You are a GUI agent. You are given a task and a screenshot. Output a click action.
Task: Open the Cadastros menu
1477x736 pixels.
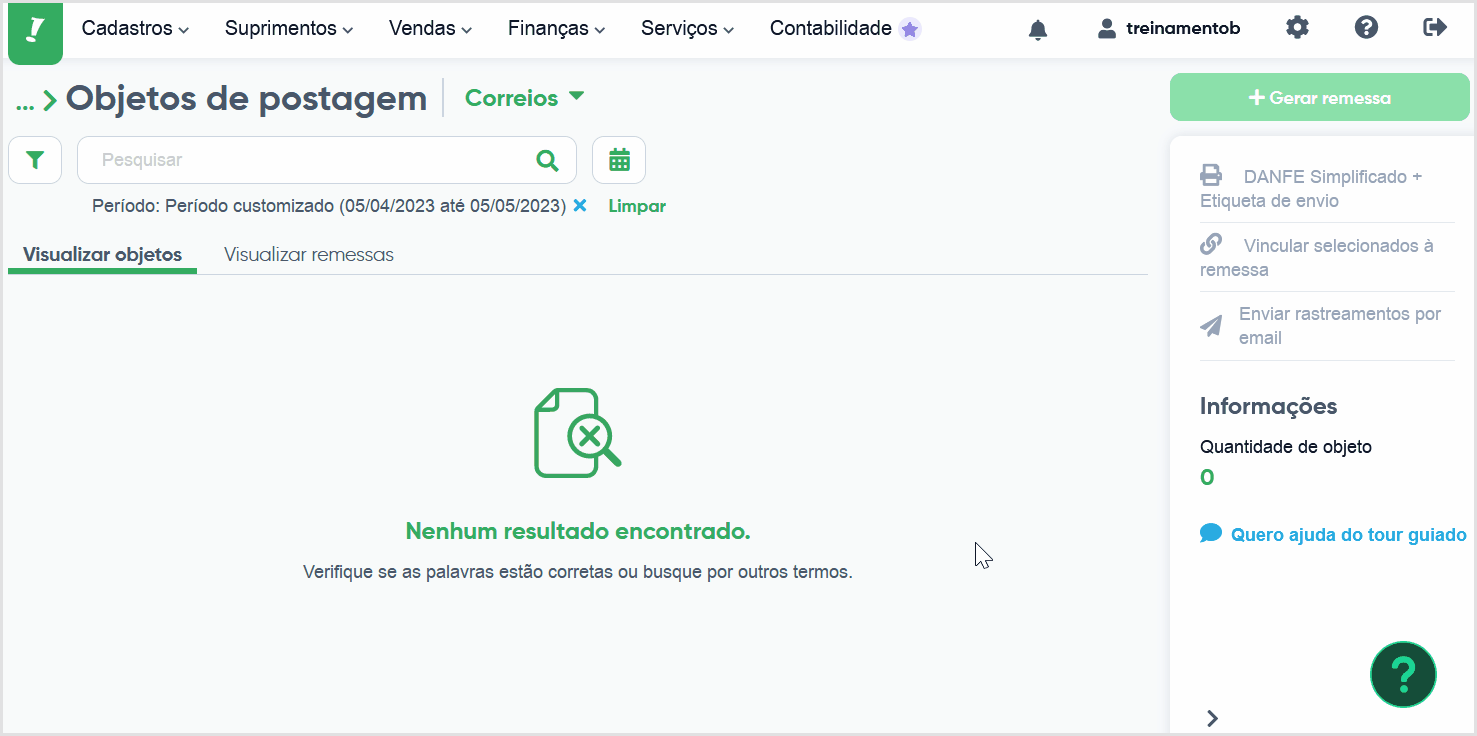(135, 29)
